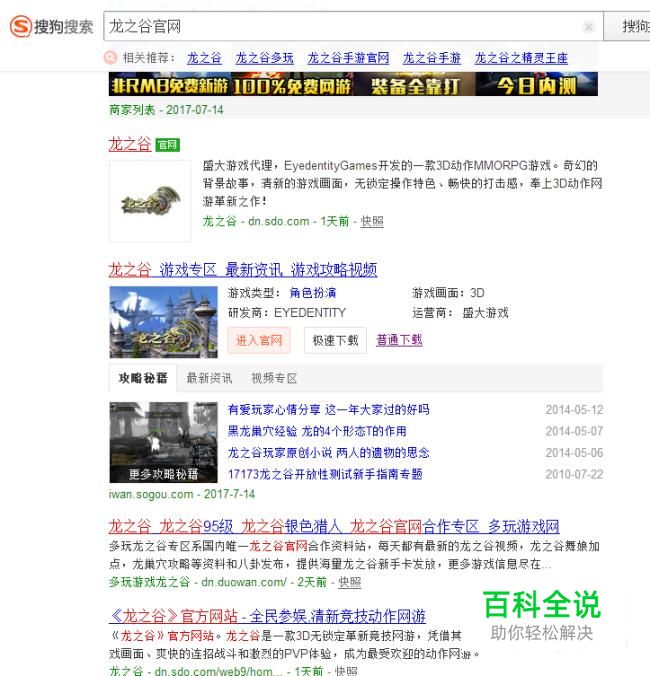
Task: Open 快照 for dn.sdo.com result
Action: pos(372,222)
